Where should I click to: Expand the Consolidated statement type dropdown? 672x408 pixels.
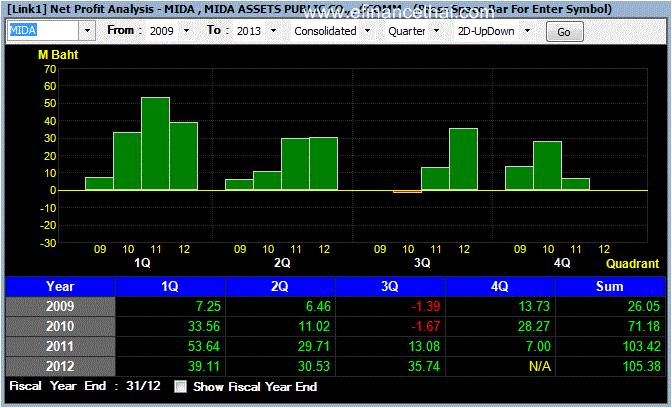tap(367, 31)
